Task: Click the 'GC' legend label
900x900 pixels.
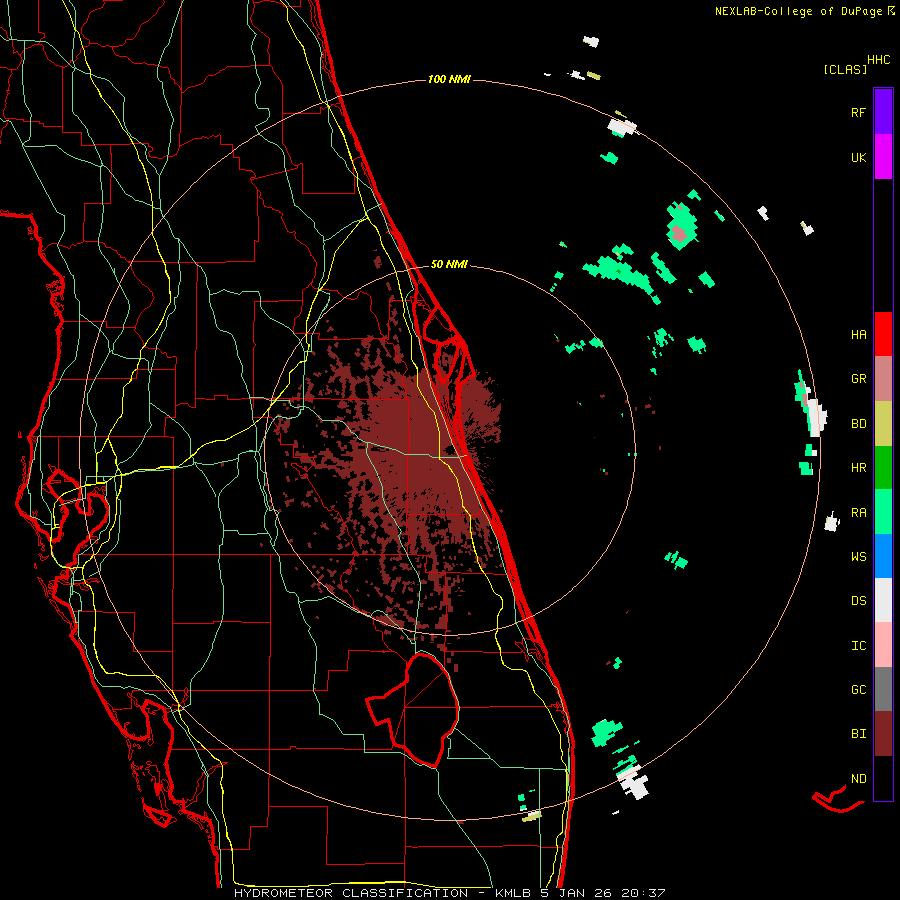Action: click(858, 690)
